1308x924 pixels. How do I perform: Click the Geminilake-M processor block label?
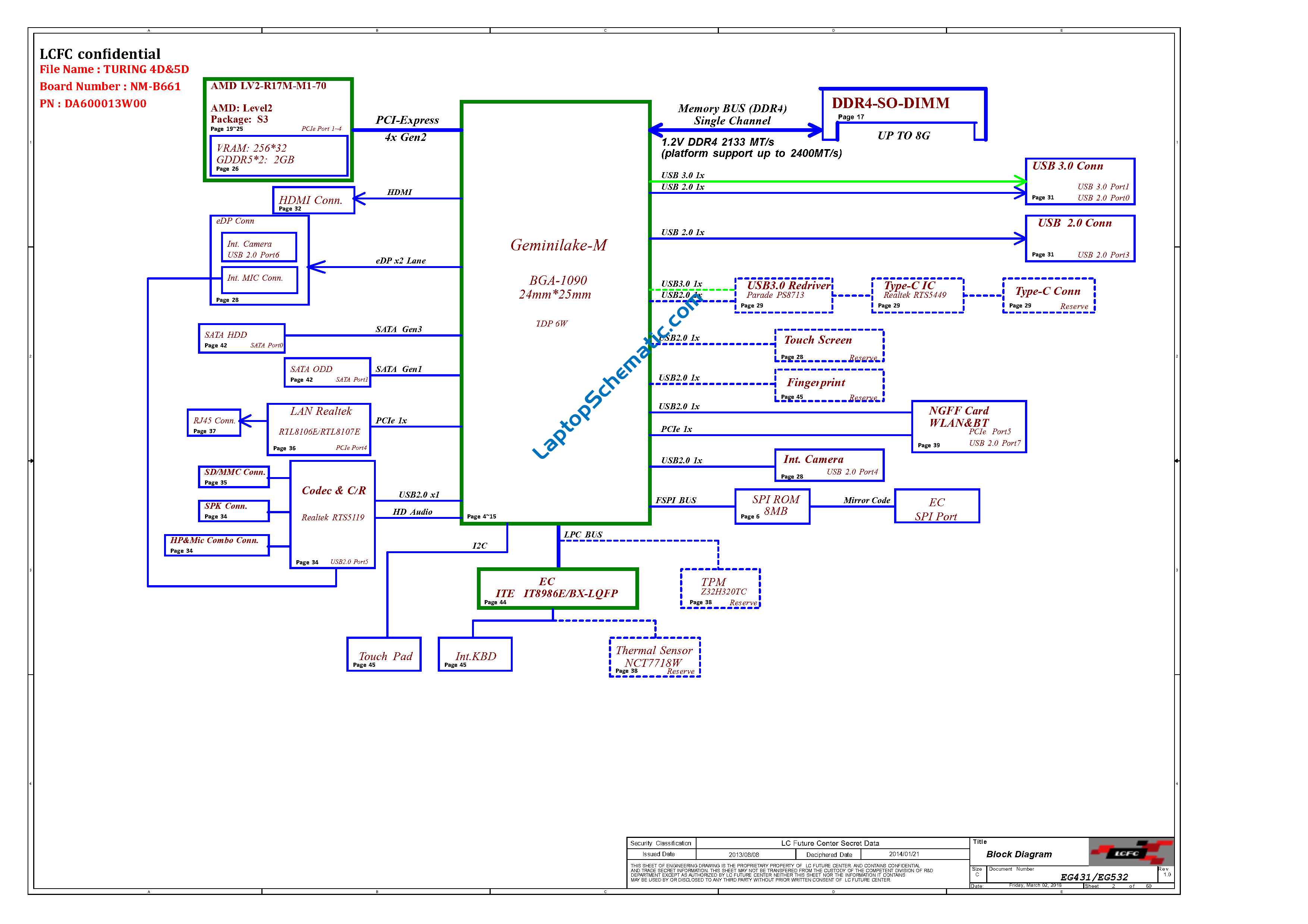(558, 245)
